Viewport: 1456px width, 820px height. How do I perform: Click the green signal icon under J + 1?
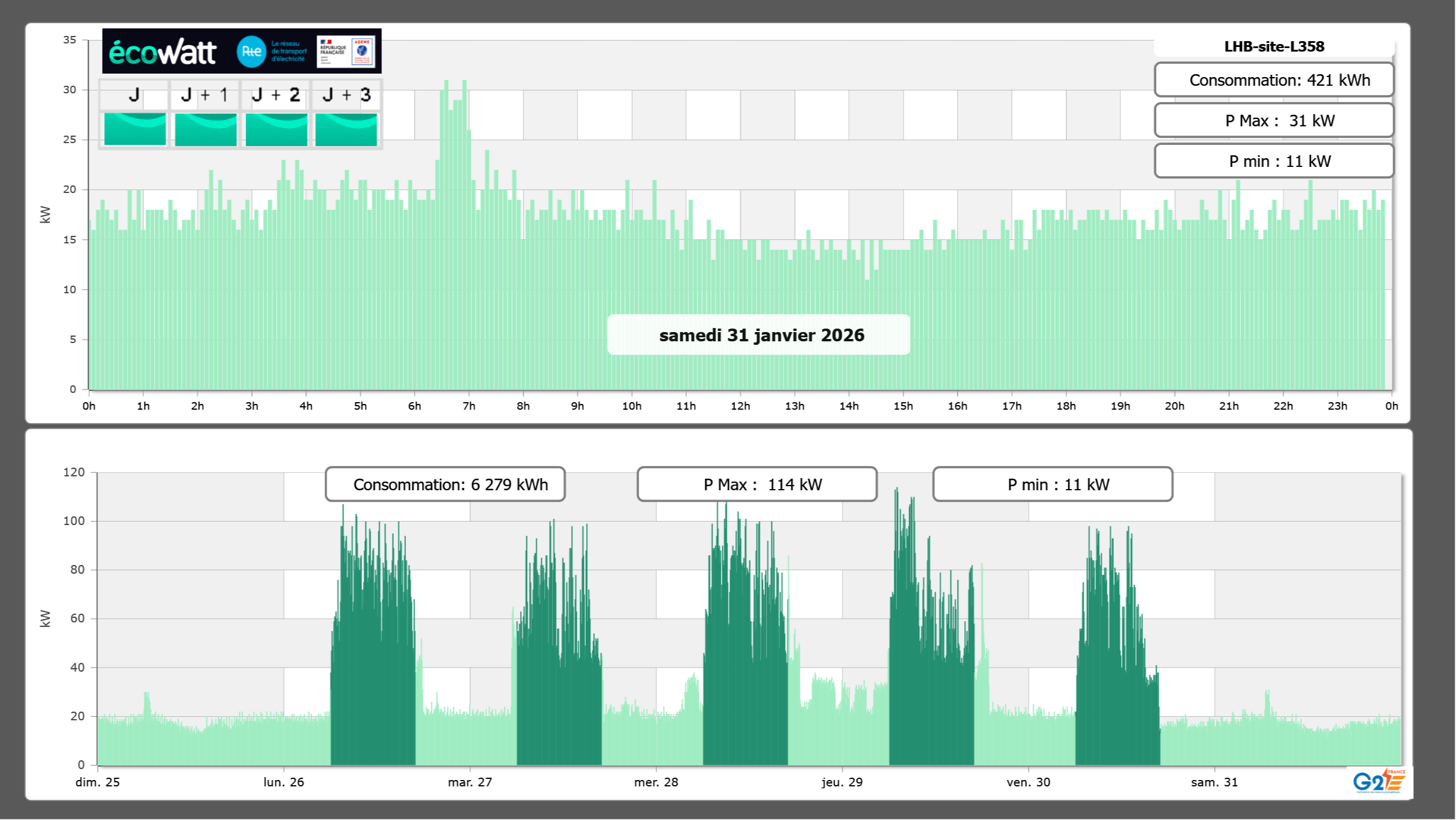(x=205, y=129)
